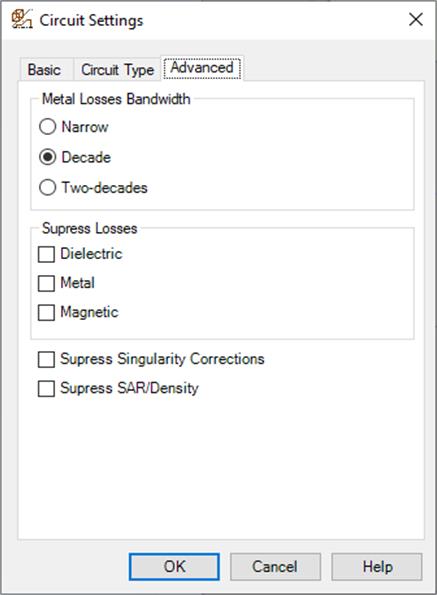The width and height of the screenshot is (437, 595).
Task: Open the Circuit Type tab
Action: pyautogui.click(x=118, y=70)
